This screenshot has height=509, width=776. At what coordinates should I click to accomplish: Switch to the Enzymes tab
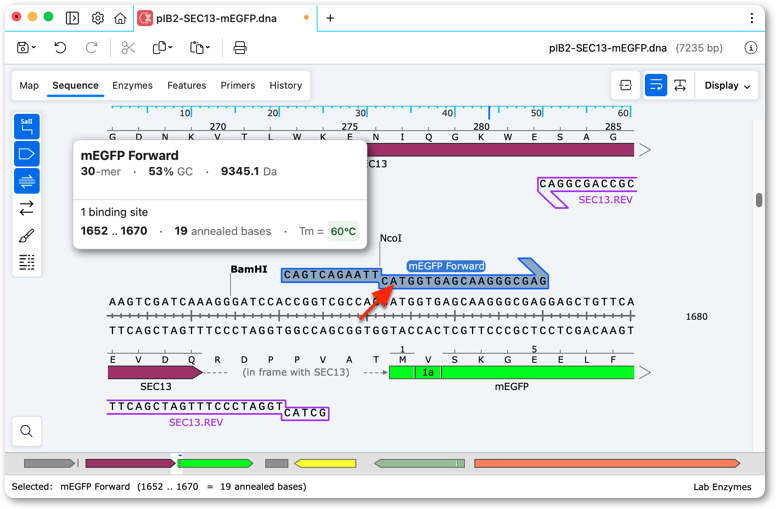[x=132, y=85]
